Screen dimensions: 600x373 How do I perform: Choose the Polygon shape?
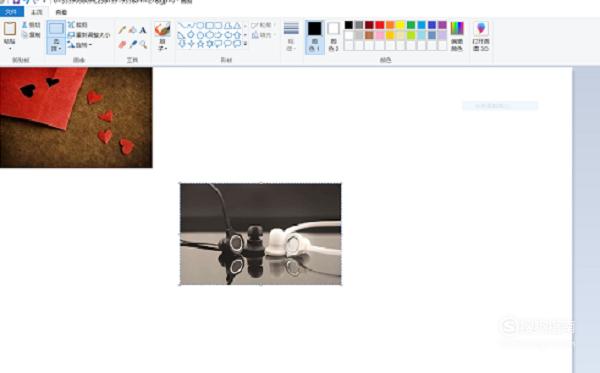click(x=228, y=26)
